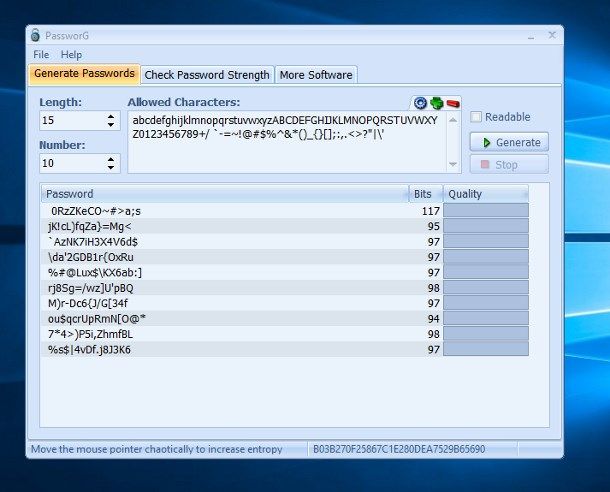Switch to Check Password Strength tab
The width and height of the screenshot is (610, 492).
[207, 75]
